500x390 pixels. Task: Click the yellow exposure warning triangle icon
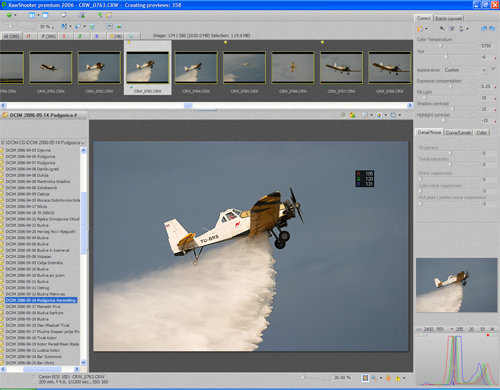click(398, 378)
